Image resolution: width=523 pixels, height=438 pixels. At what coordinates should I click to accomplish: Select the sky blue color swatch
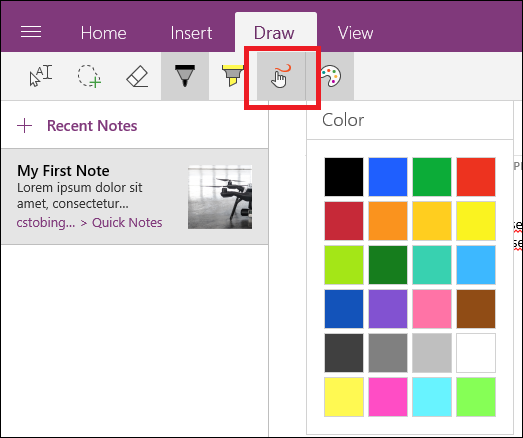476,265
